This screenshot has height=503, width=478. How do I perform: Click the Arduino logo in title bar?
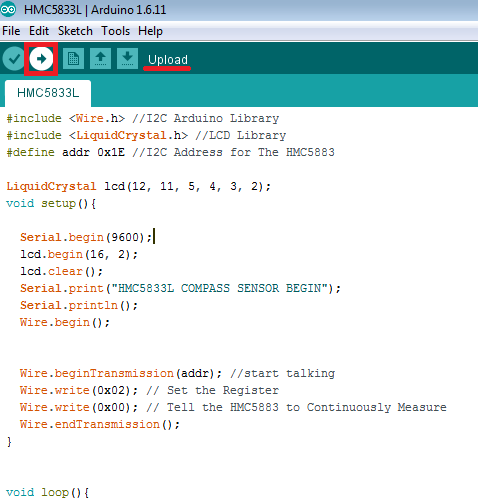pos(8,9)
